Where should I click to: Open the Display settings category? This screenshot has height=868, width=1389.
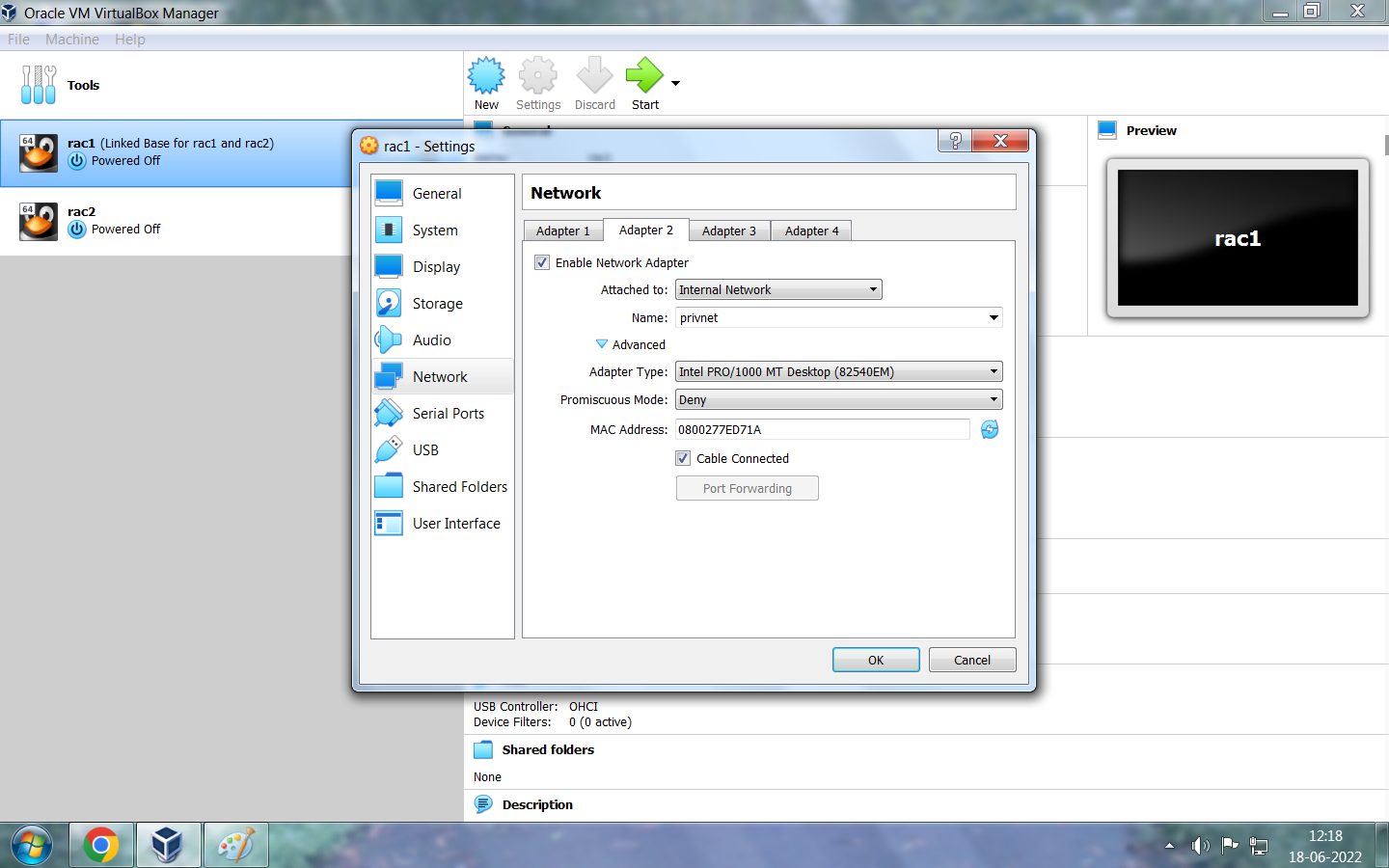[x=442, y=267]
